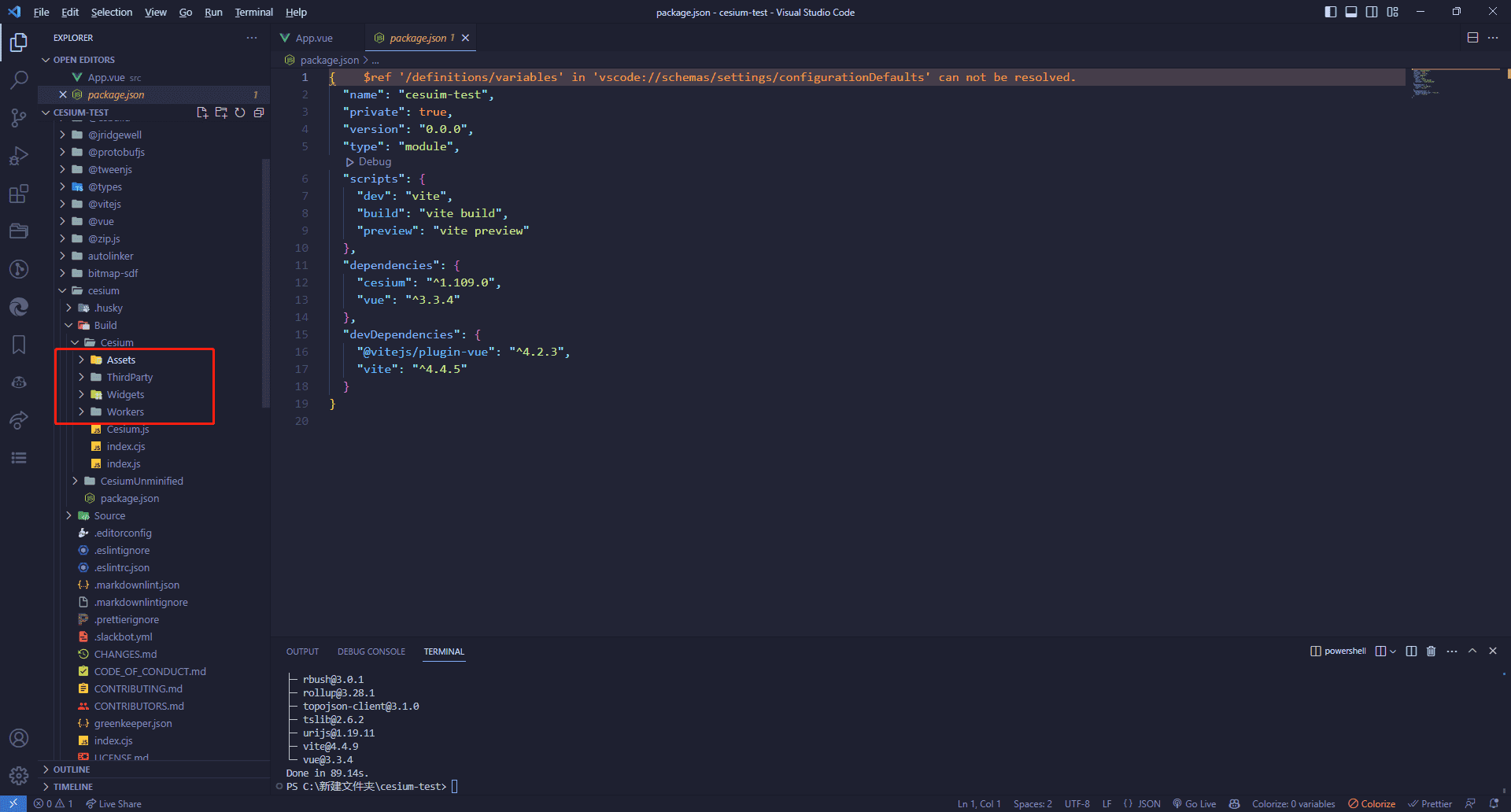Split the terminal panel
The image size is (1511, 812).
pyautogui.click(x=1411, y=651)
